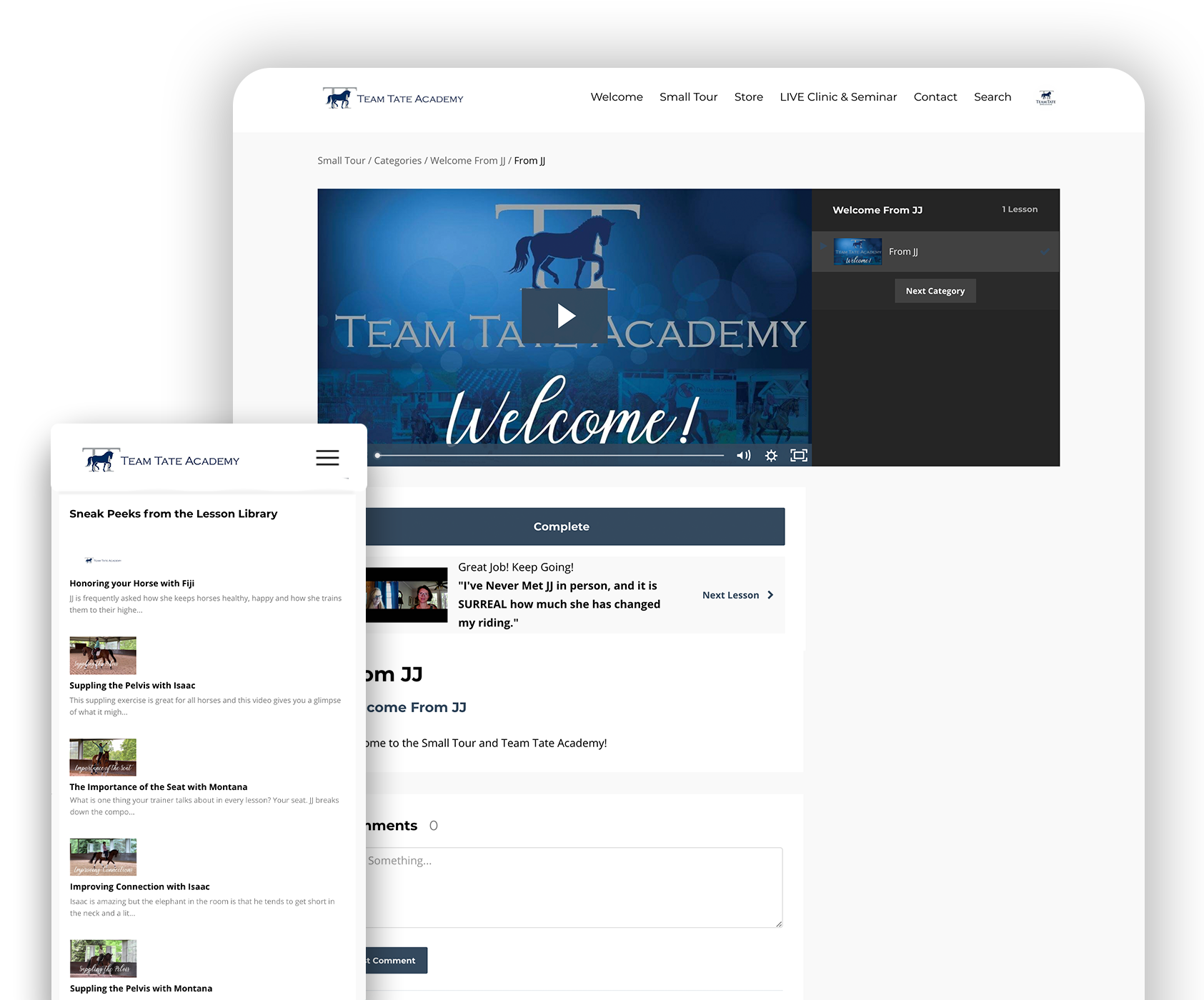Image resolution: width=1204 pixels, height=1000 pixels.
Task: Click the Next Lesson chevron arrow
Action: 770,595
